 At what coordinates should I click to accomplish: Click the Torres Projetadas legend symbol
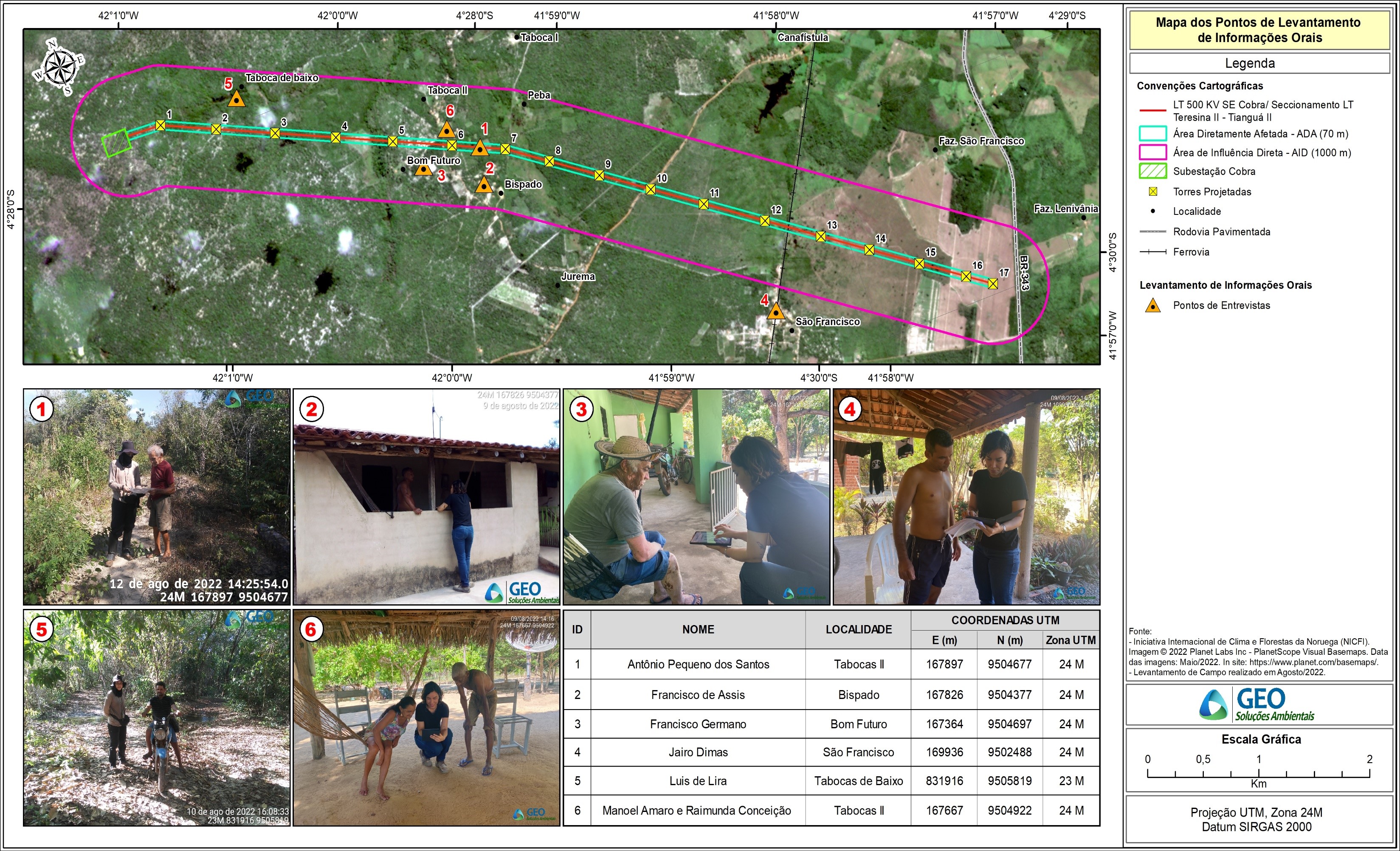(x=1153, y=192)
